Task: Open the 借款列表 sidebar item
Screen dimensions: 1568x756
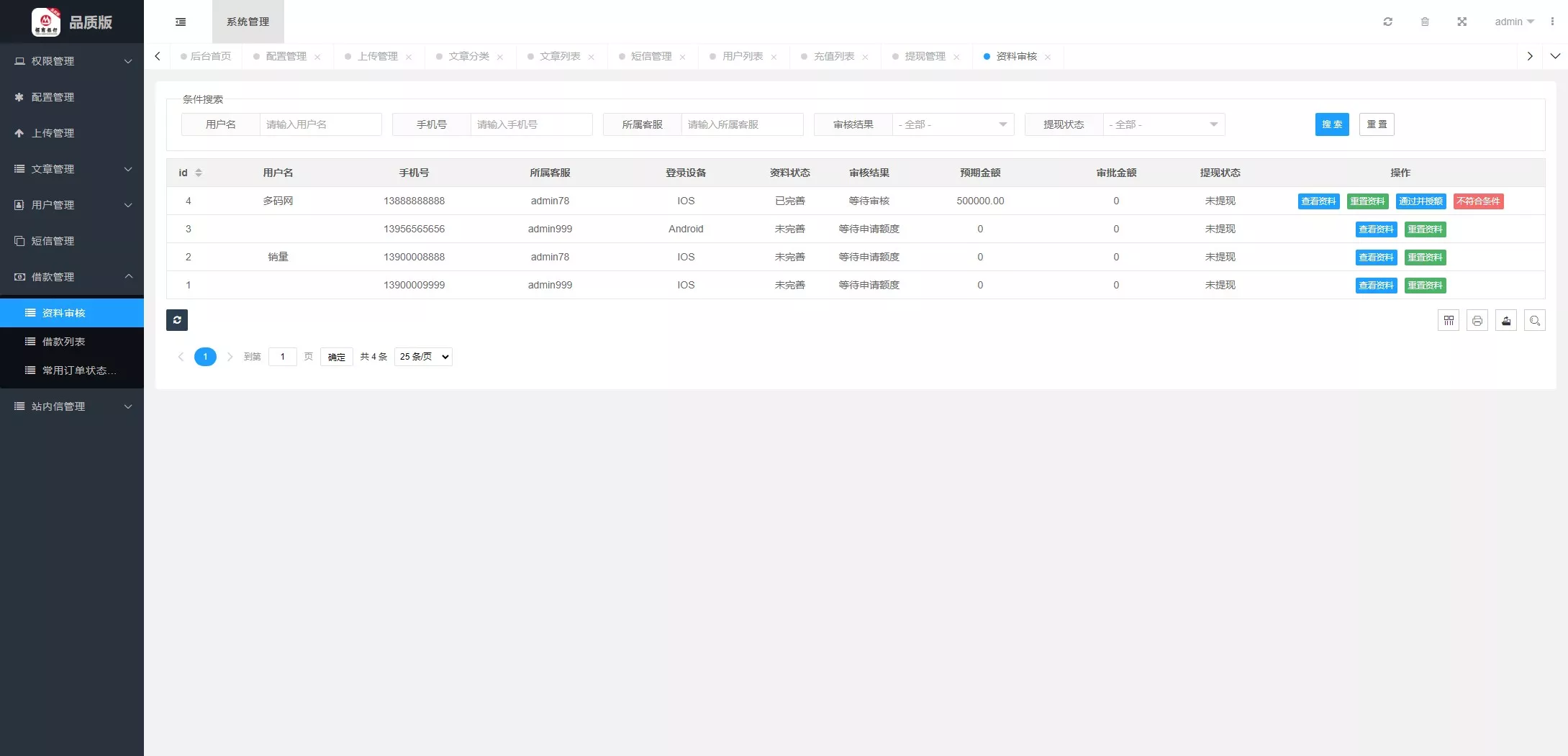Action: [63, 342]
